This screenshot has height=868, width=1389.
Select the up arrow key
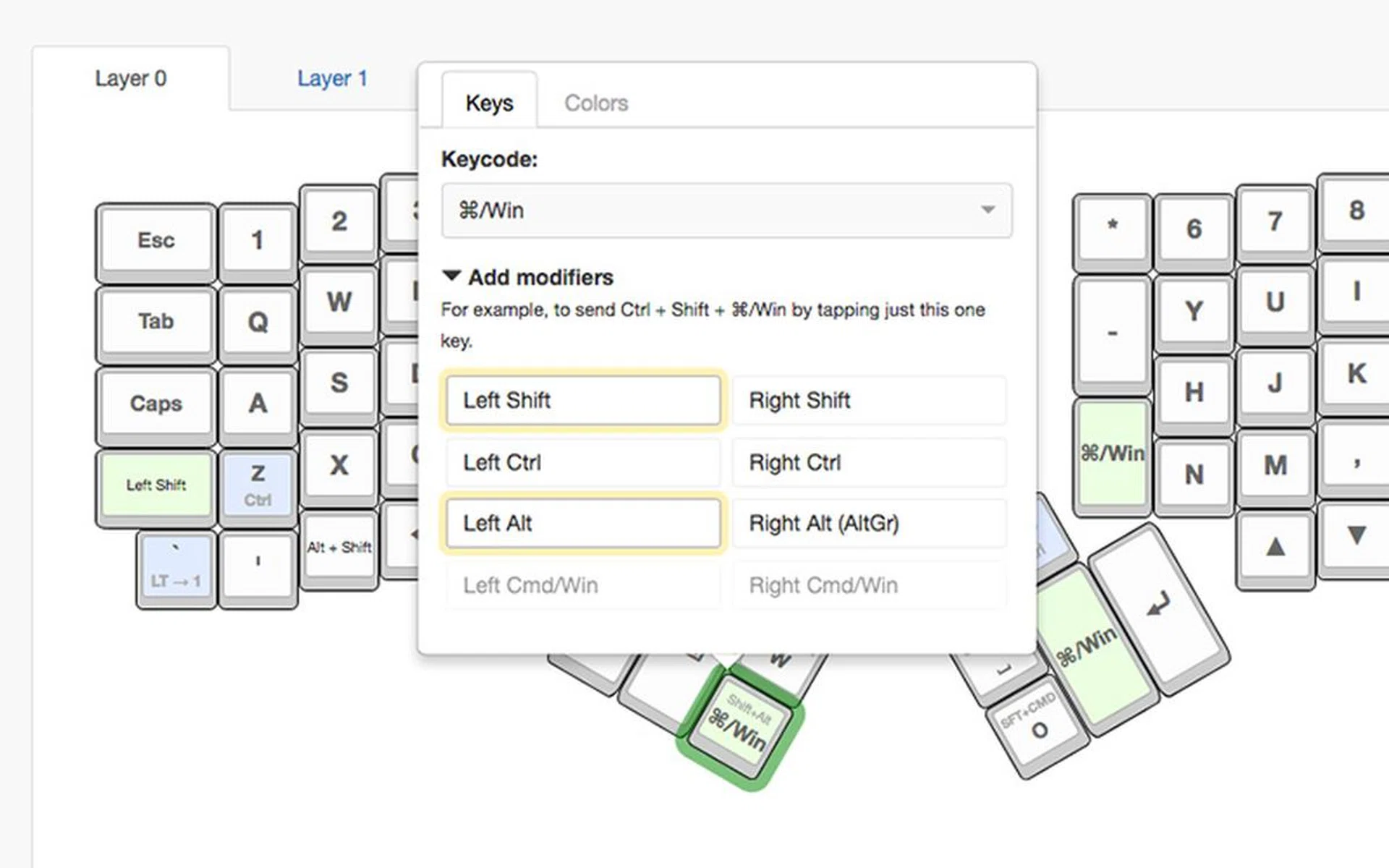(x=1275, y=546)
